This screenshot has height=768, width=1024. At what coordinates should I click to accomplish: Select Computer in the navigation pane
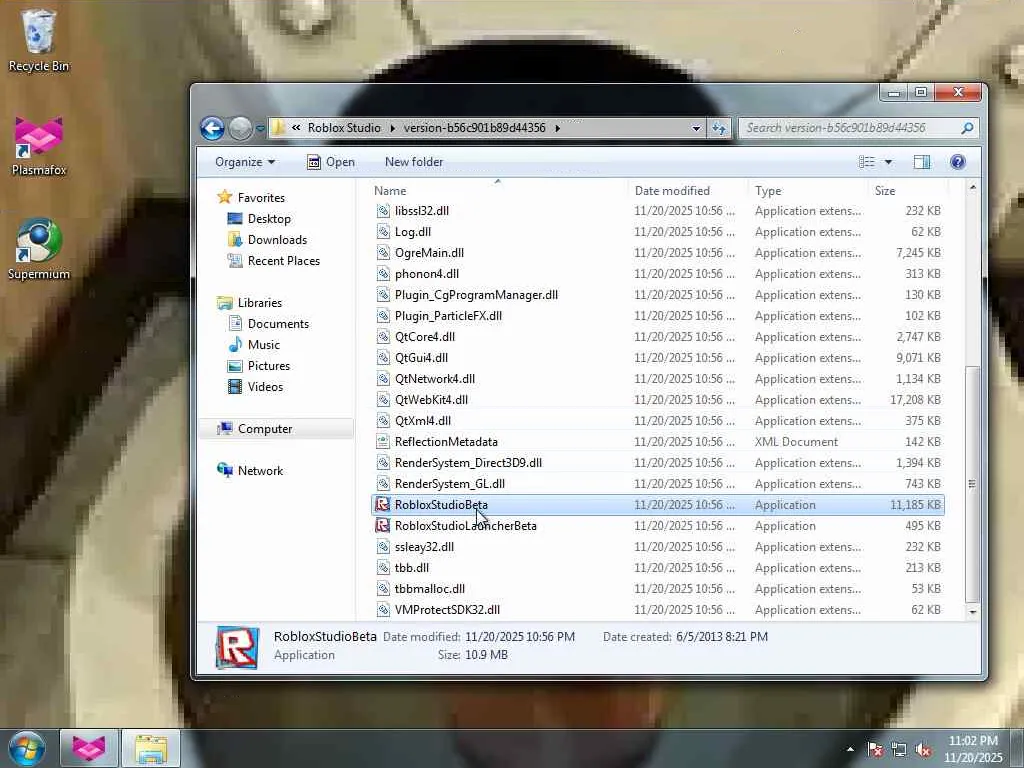pyautogui.click(x=264, y=429)
